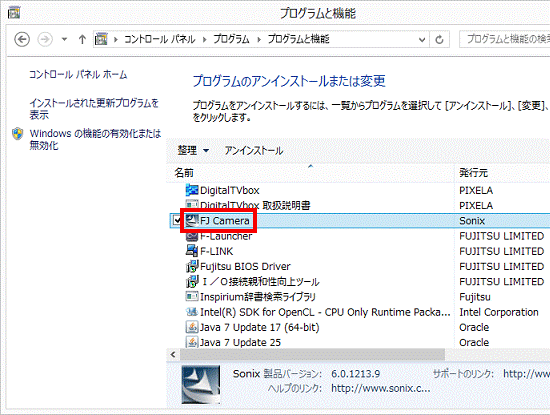This screenshot has width=550, height=415.
Task: Click the Inspirium辞書検索ライブラリ icon
Action: pos(192,296)
